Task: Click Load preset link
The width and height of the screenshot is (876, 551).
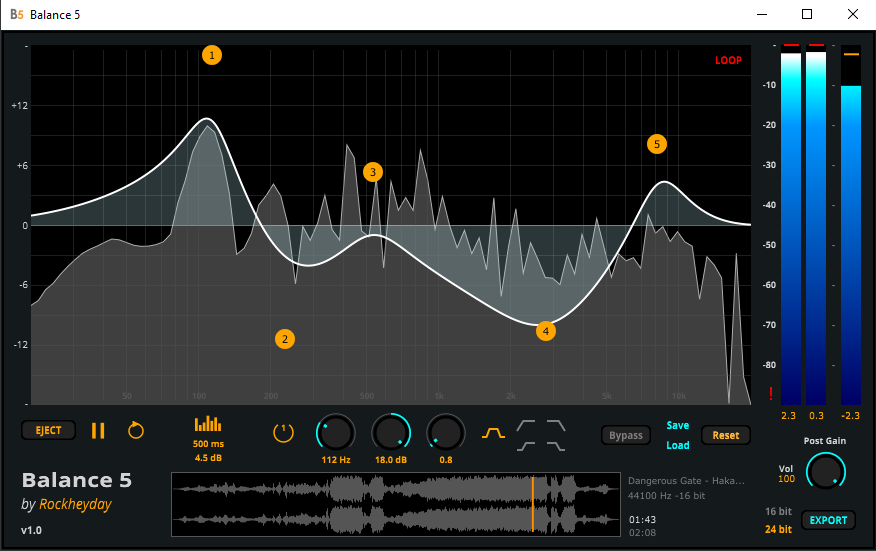Action: point(677,445)
